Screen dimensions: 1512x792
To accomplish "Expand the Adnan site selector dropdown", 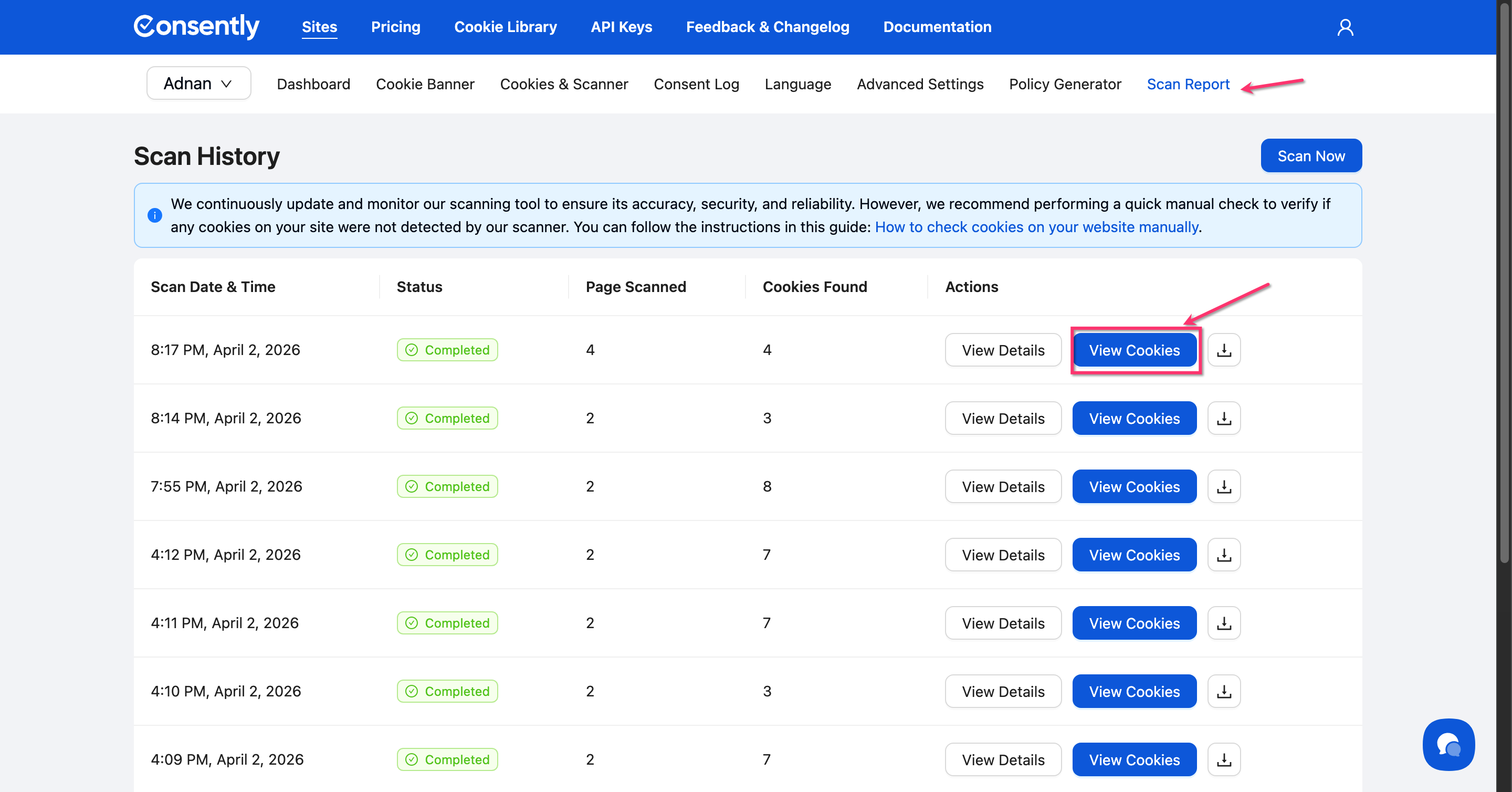I will tap(198, 84).
